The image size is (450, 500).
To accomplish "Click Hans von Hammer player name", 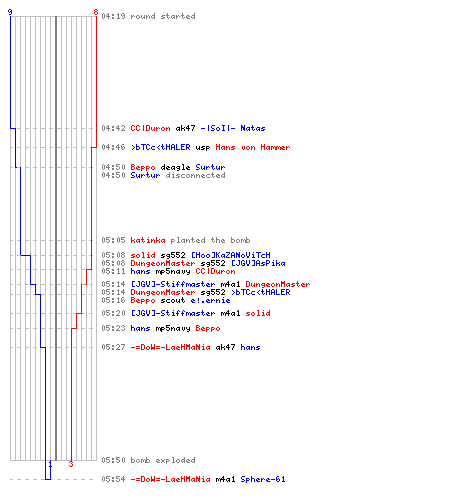I will point(253,147).
